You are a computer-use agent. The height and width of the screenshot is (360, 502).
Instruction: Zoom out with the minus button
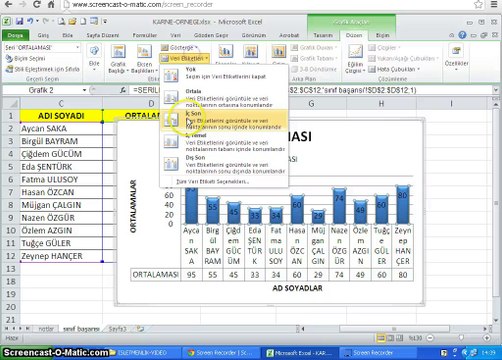430,338
